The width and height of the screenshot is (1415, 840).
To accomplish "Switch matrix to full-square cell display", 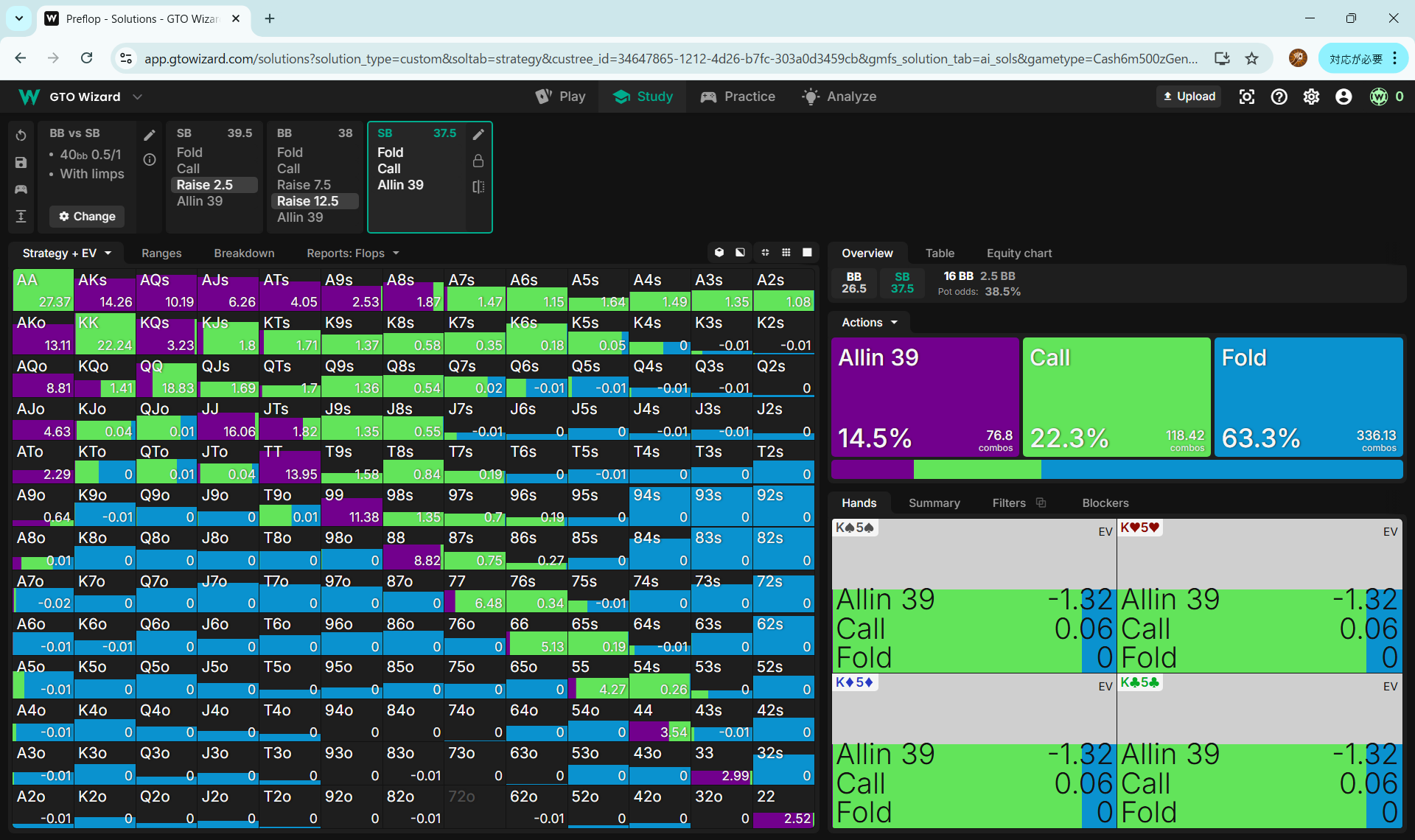I will point(807,253).
